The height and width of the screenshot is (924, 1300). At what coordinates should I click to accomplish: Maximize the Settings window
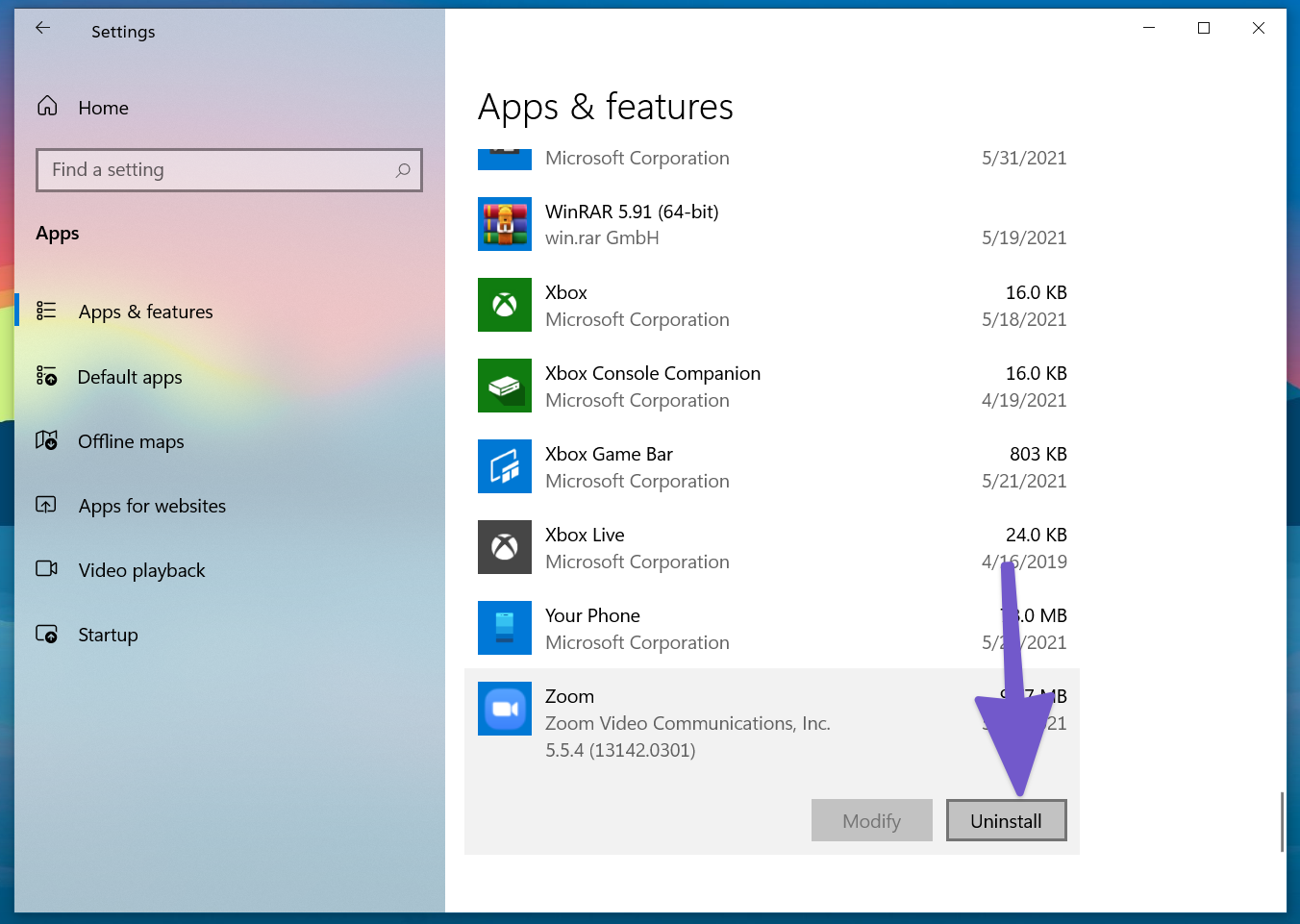tap(1203, 28)
